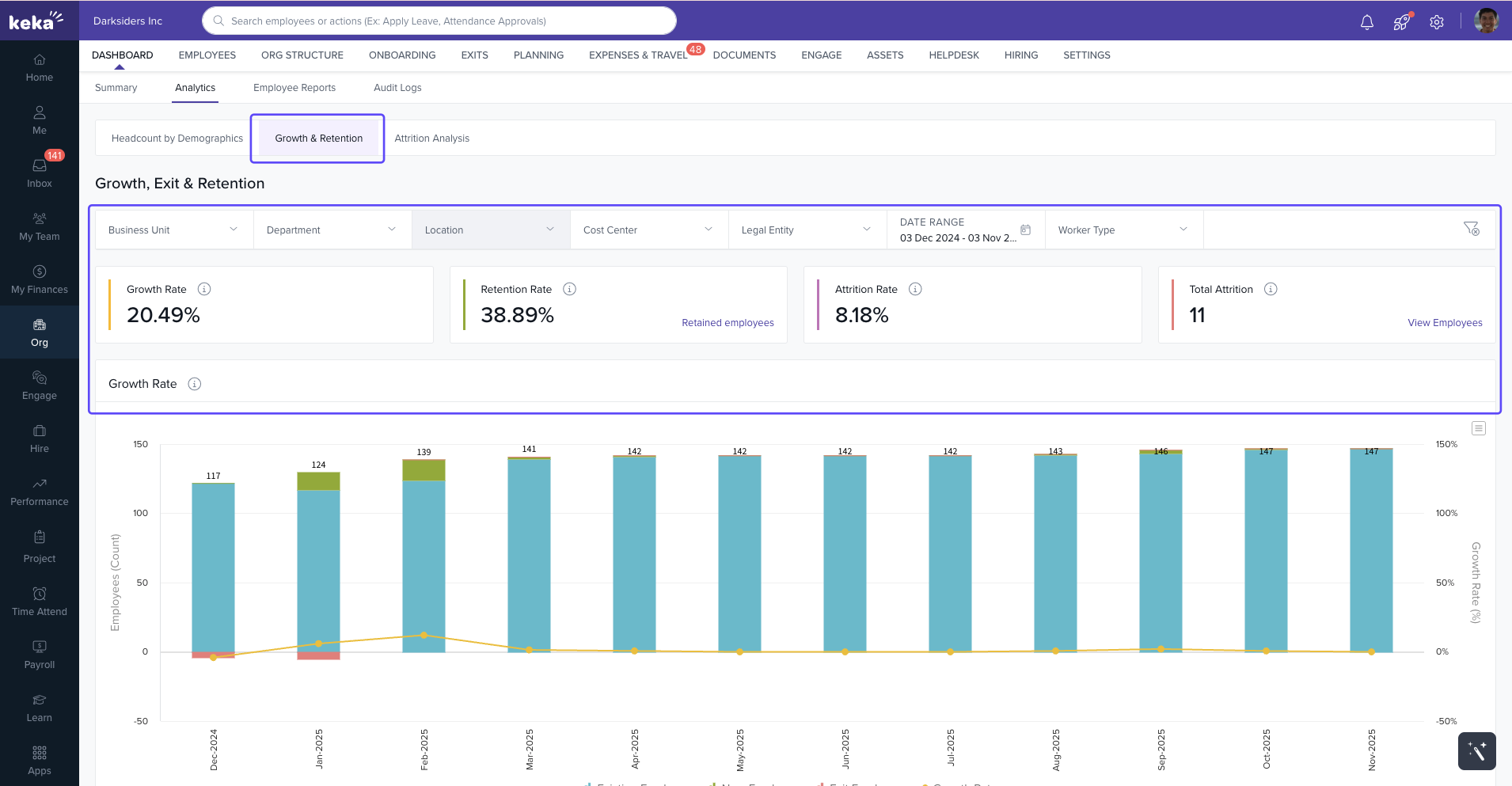Open the Date Range picker
1512x786 pixels.
click(965, 230)
